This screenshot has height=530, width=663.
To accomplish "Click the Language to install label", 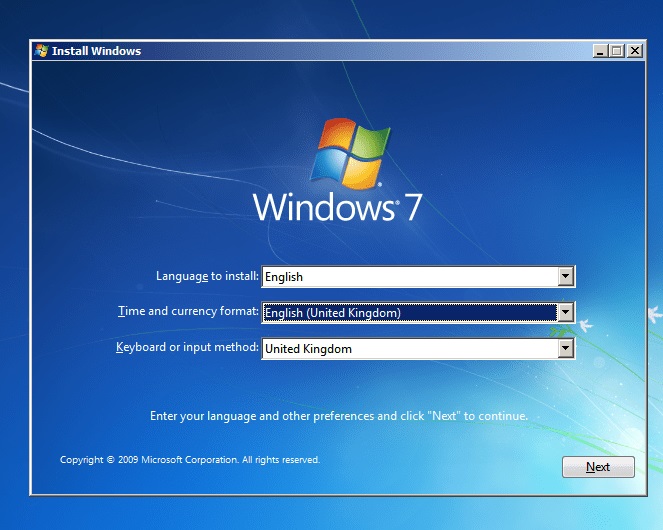I will (x=207, y=276).
